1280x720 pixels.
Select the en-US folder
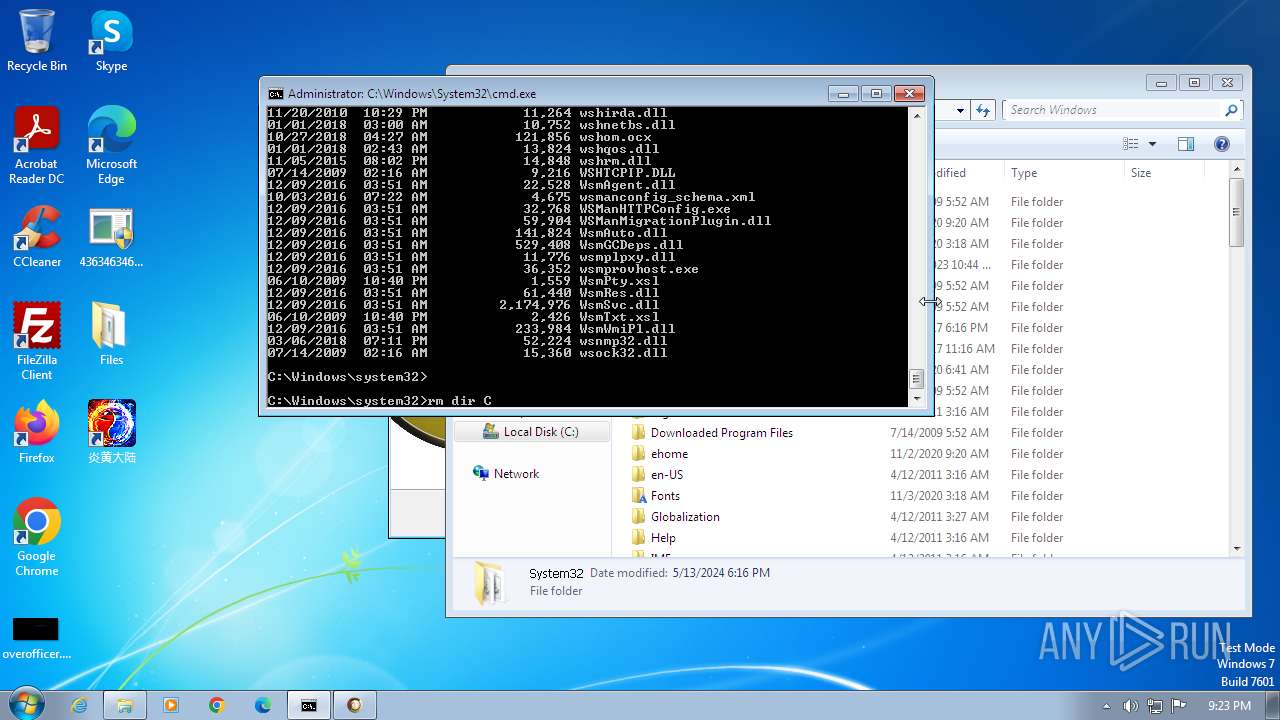667,475
